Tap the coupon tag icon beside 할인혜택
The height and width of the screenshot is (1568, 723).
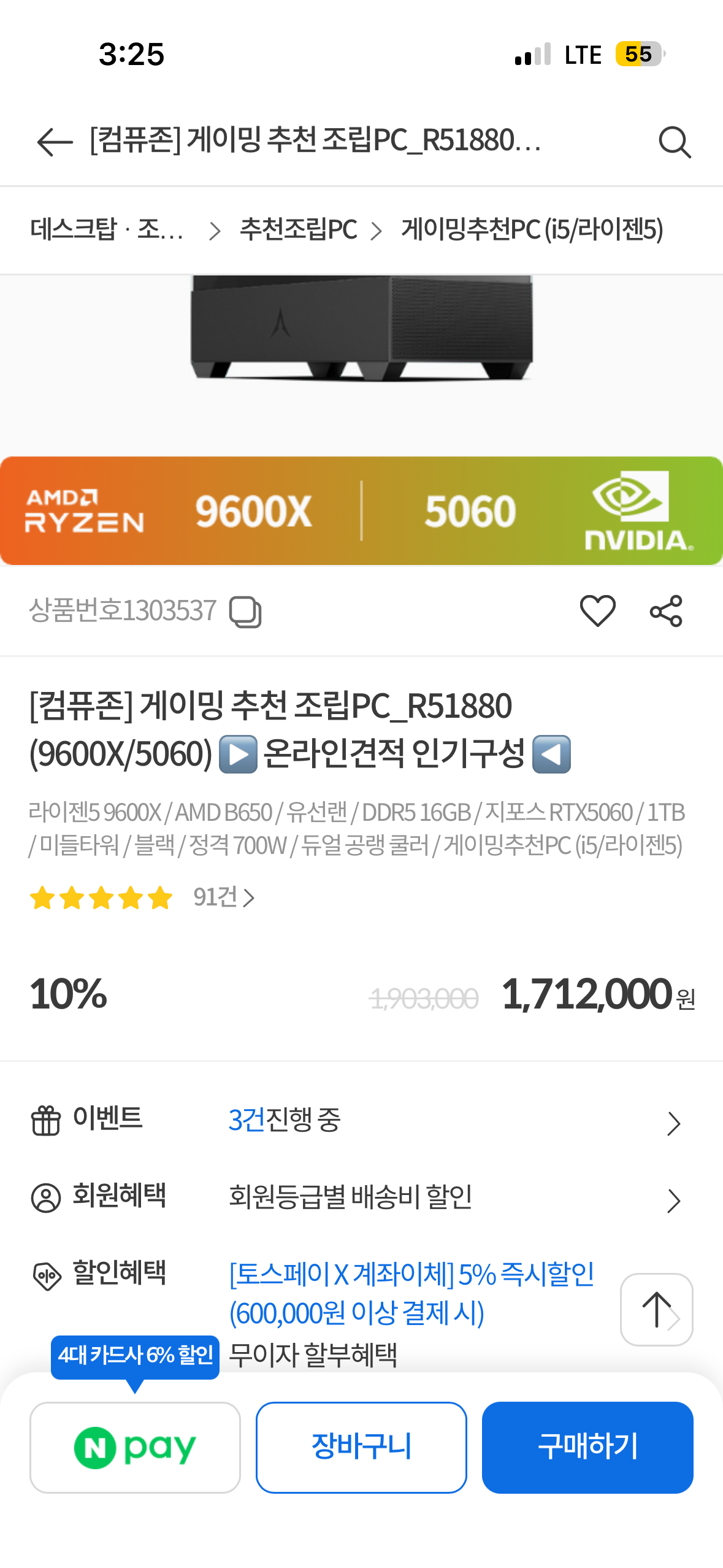(46, 1276)
